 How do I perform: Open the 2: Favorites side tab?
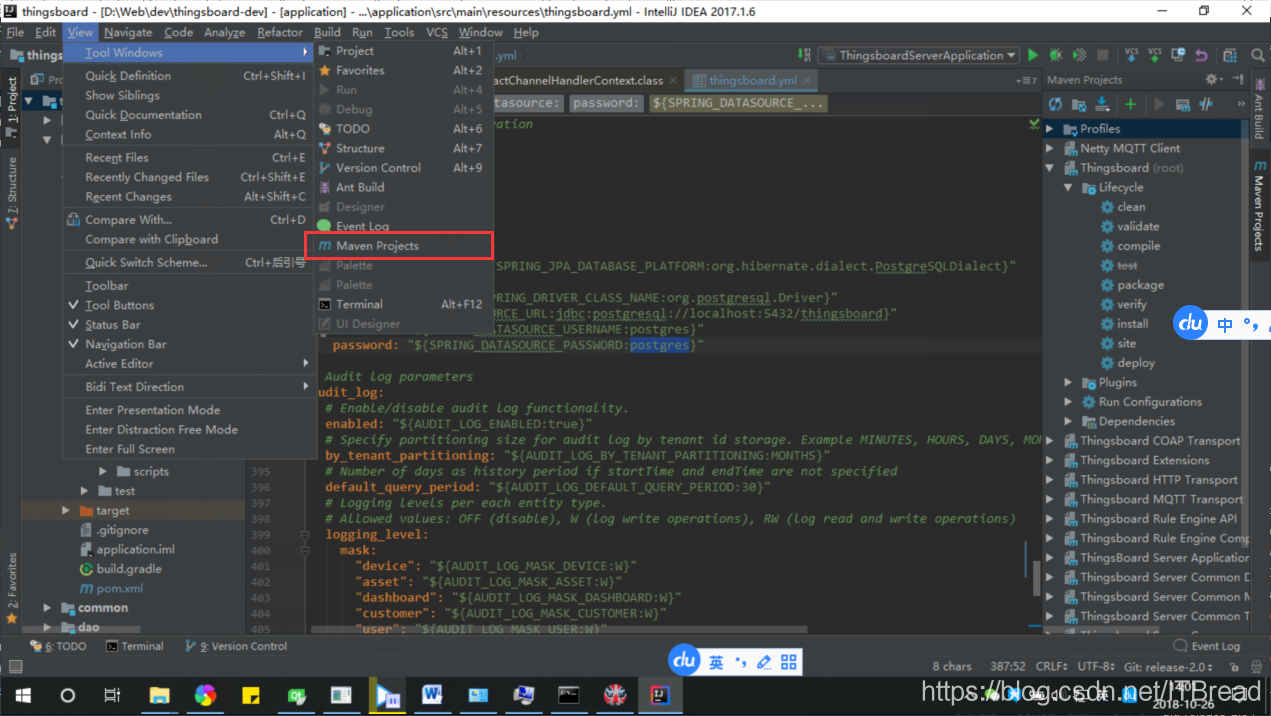tap(12, 588)
